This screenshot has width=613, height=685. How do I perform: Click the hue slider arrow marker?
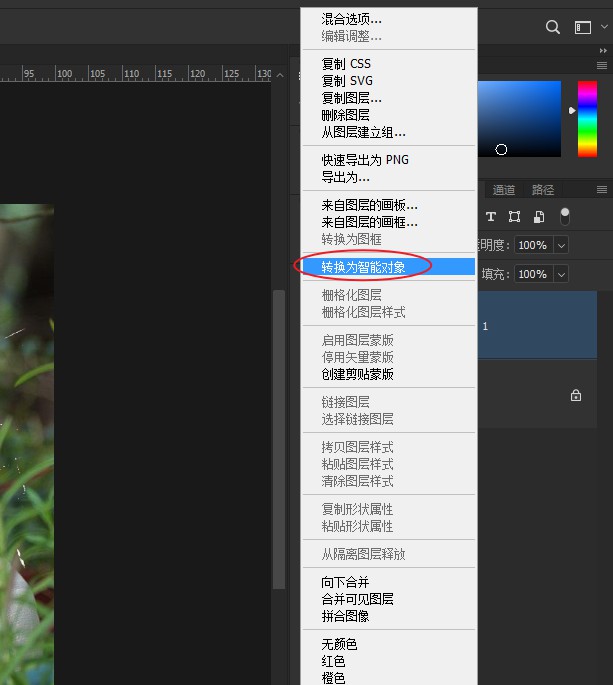click(572, 111)
